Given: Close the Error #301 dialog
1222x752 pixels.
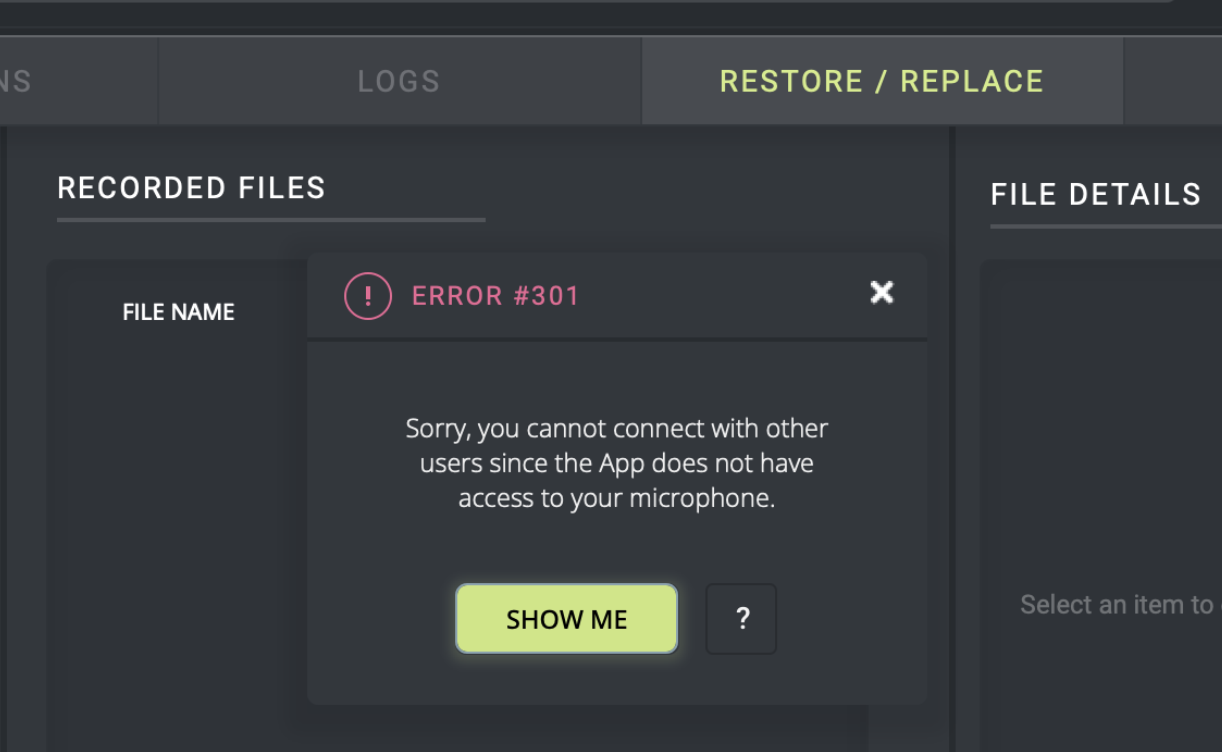Looking at the screenshot, I should point(881,292).
